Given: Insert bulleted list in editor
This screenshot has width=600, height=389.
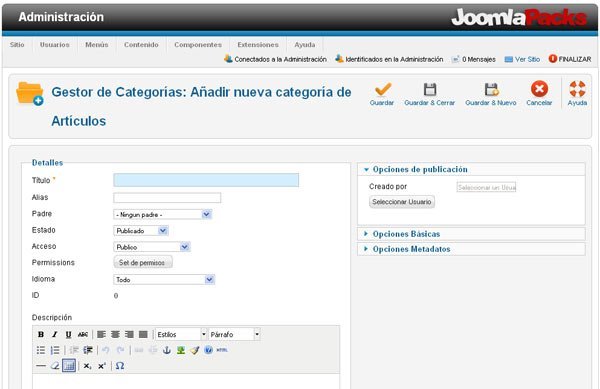Looking at the screenshot, I should pyautogui.click(x=41, y=350).
